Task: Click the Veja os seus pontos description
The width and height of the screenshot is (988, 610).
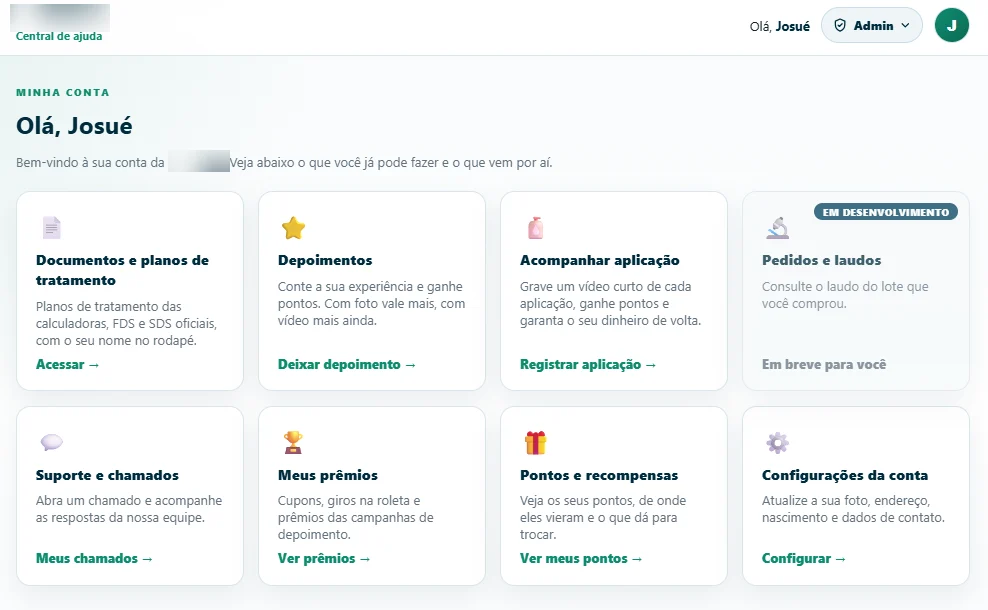Action: coord(602,517)
